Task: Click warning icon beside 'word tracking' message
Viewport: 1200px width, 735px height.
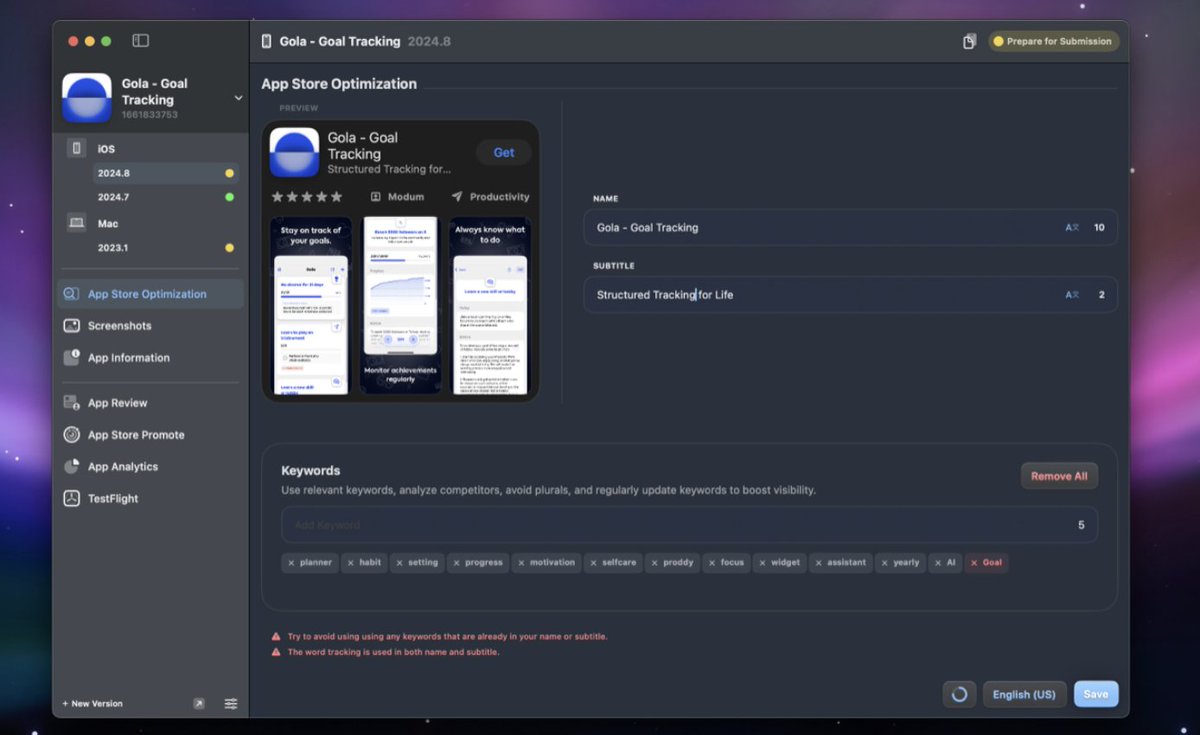Action: [x=276, y=652]
